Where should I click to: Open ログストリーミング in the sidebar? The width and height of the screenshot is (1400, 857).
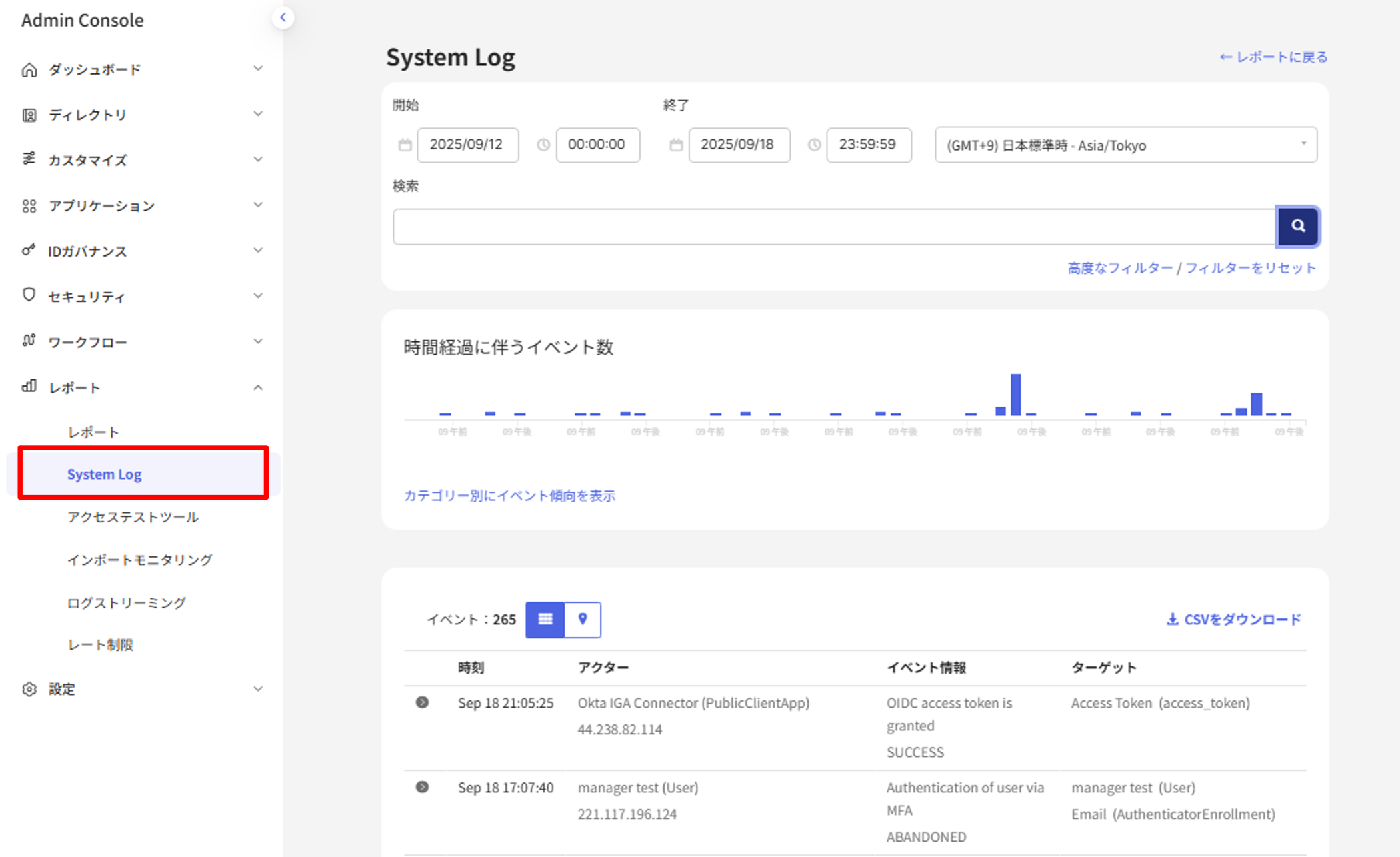click(x=126, y=602)
